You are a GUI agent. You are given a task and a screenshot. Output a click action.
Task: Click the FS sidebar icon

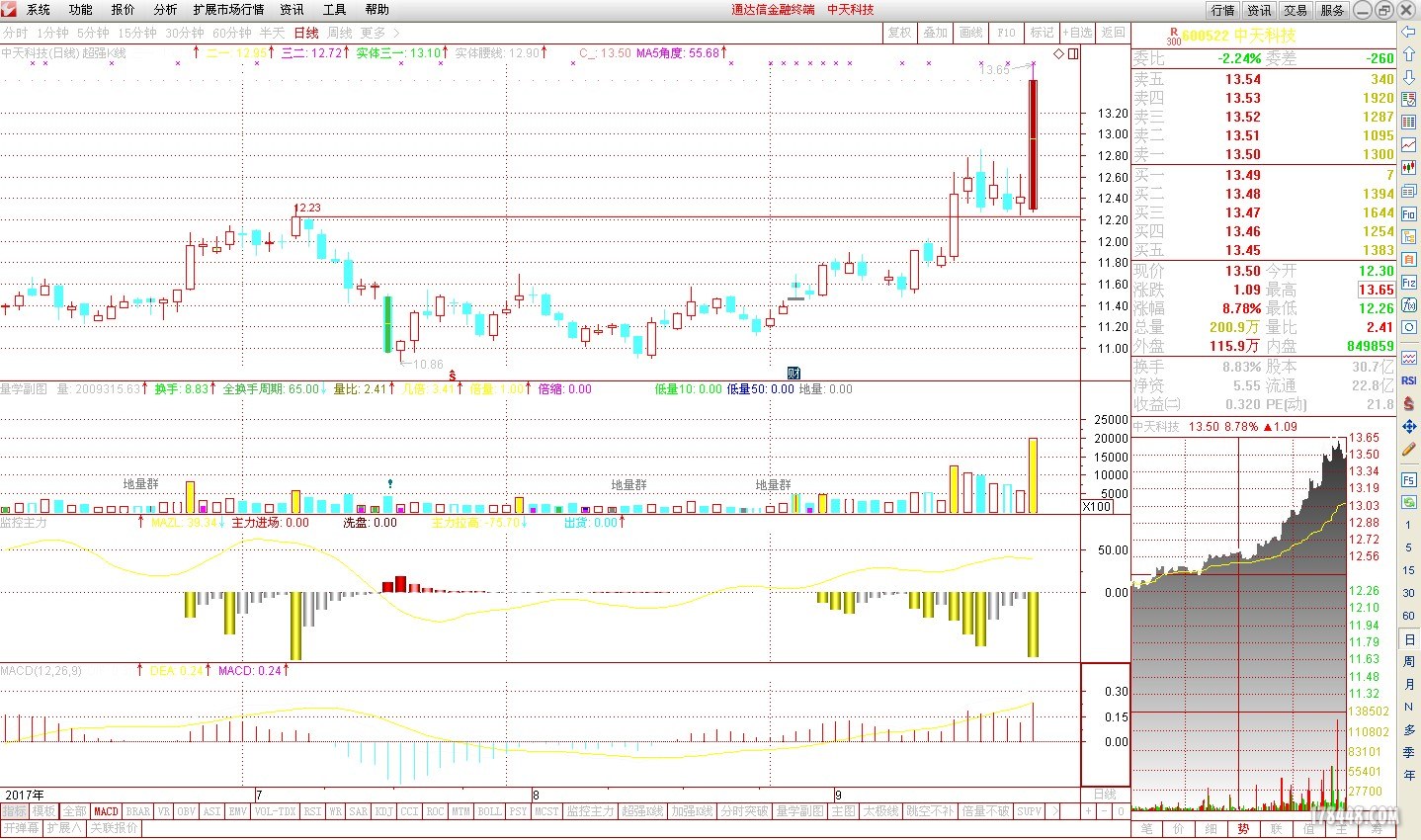pos(1409,479)
